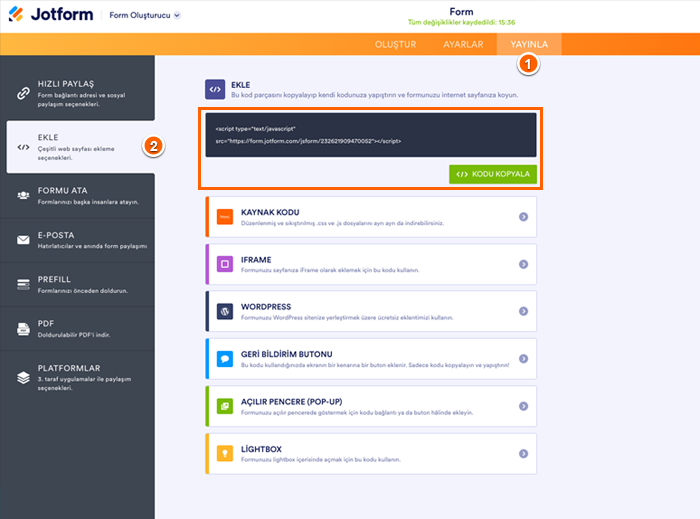The height and width of the screenshot is (519, 700).
Task: Switch to the AYARLAR tab
Action: click(463, 44)
